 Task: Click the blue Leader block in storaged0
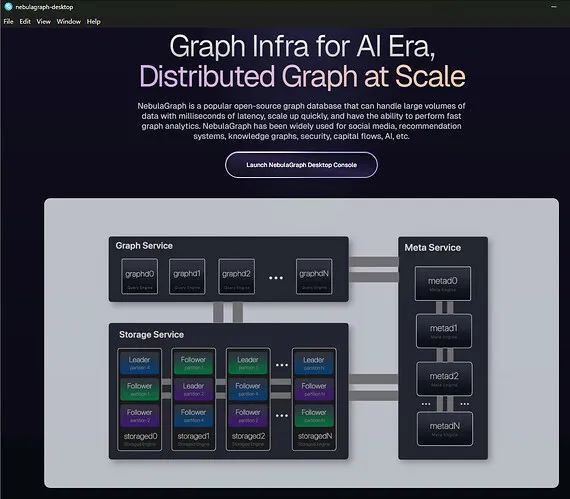pos(140,362)
